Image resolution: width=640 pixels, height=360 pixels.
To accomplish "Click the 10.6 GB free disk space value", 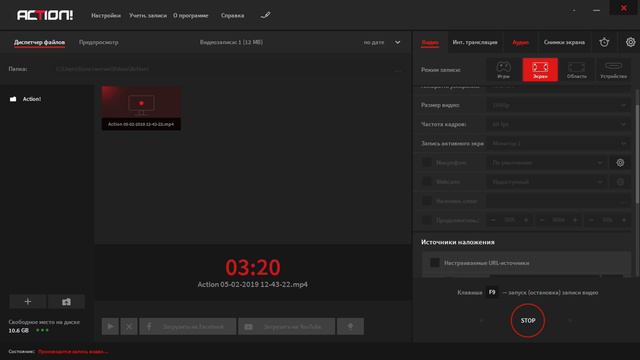I will click(x=19, y=330).
